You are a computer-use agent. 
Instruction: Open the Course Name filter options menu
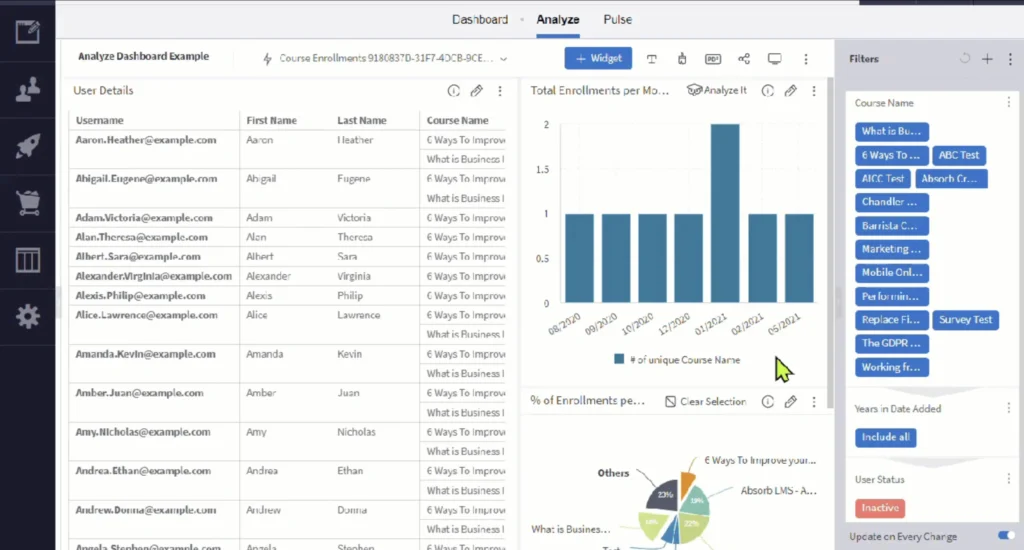click(1008, 102)
